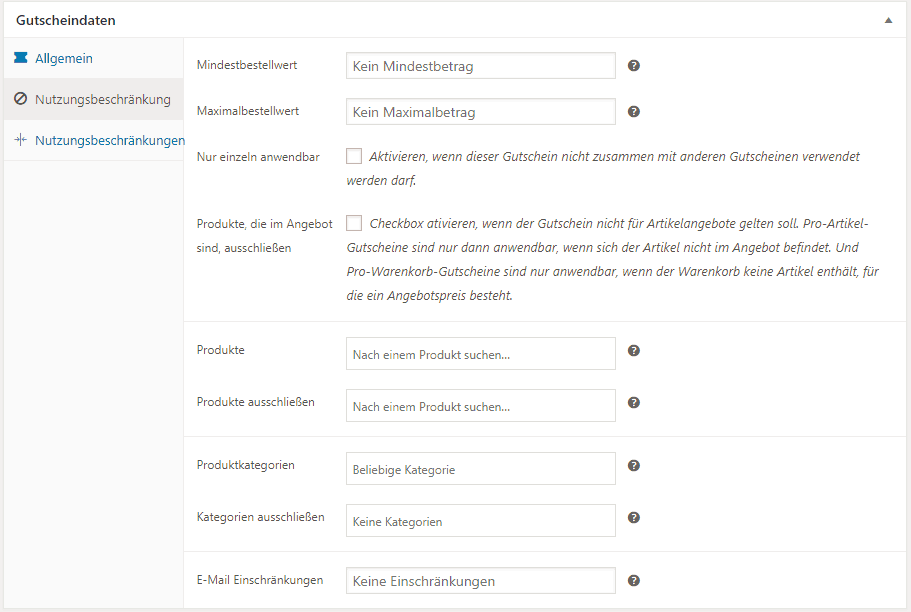Click the help icon beside Maximalbestellwert
Screen dimensions: 911x612
pyautogui.click(x=634, y=111)
